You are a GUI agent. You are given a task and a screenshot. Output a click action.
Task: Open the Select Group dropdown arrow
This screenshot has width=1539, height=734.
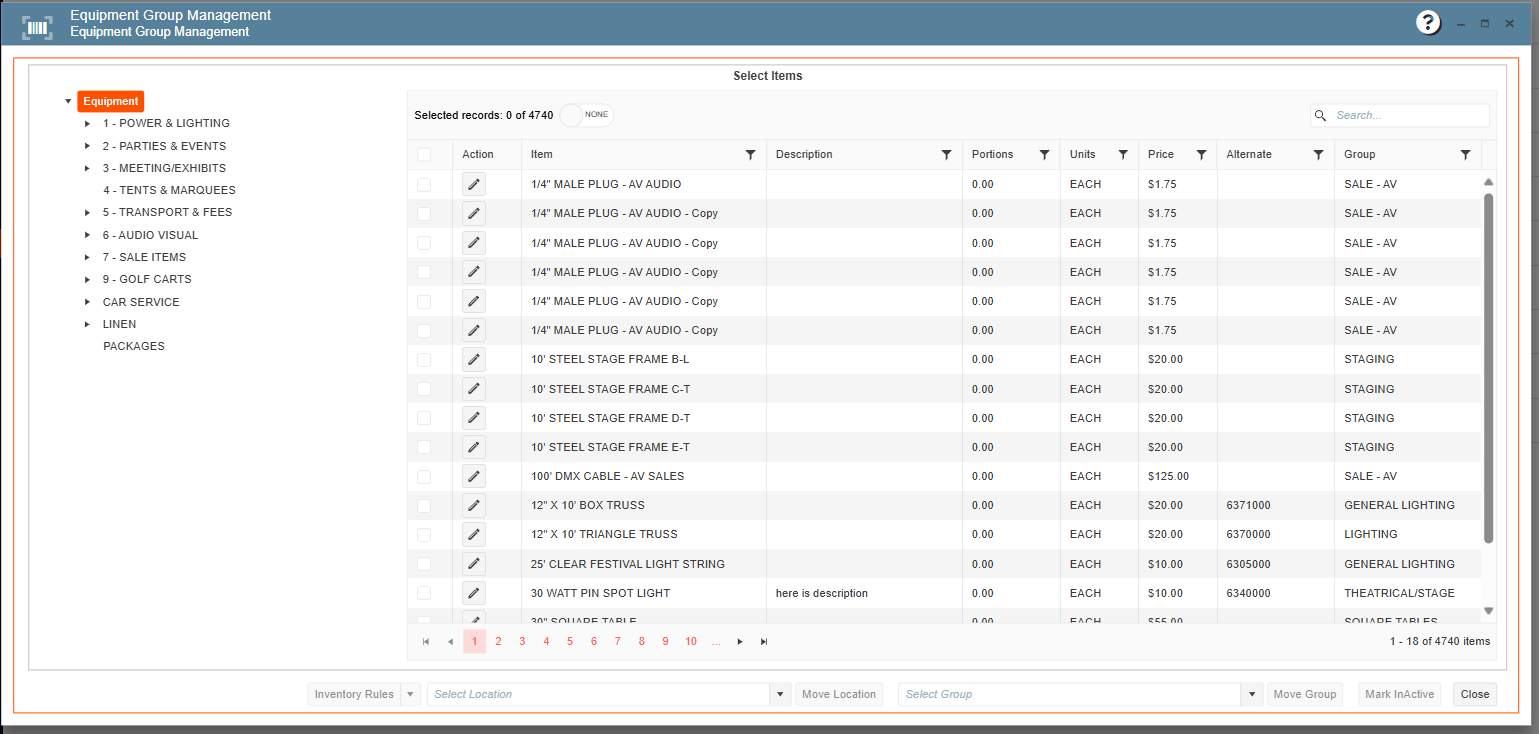(x=1252, y=694)
